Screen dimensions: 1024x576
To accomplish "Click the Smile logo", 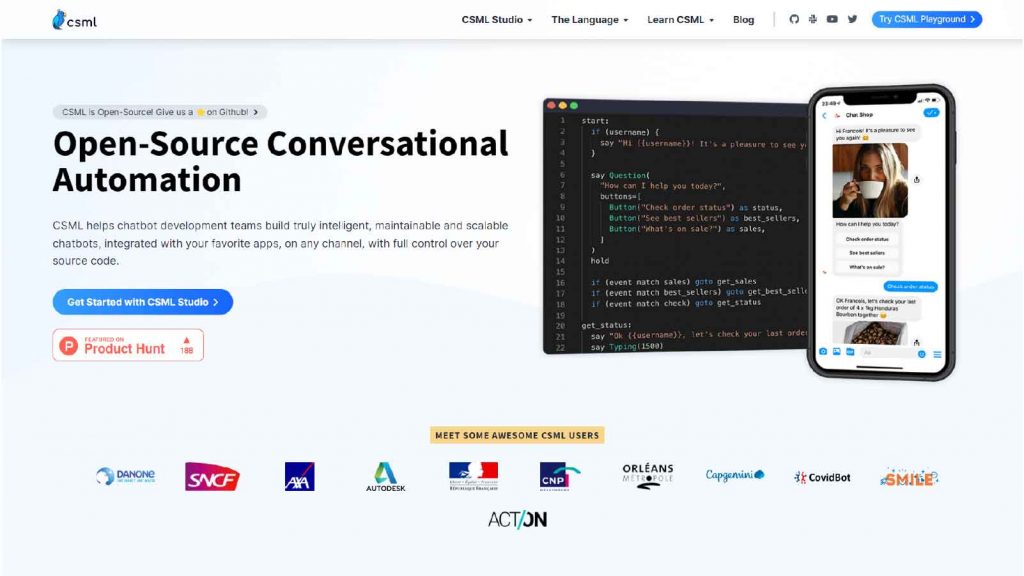I will coord(909,477).
